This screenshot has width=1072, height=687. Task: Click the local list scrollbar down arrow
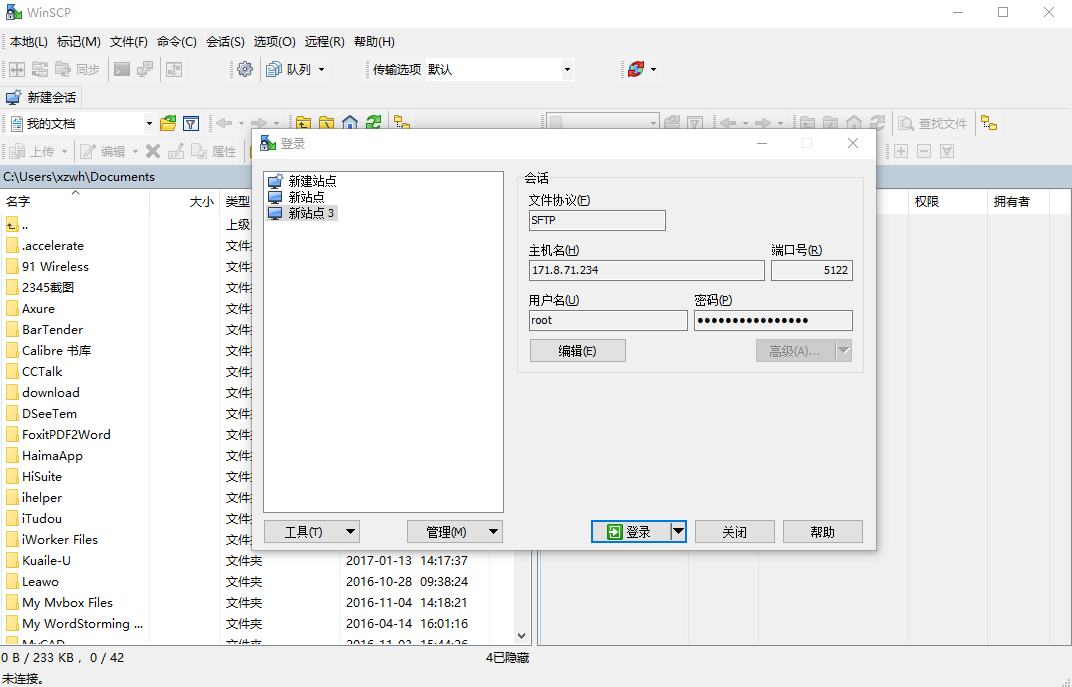(522, 636)
